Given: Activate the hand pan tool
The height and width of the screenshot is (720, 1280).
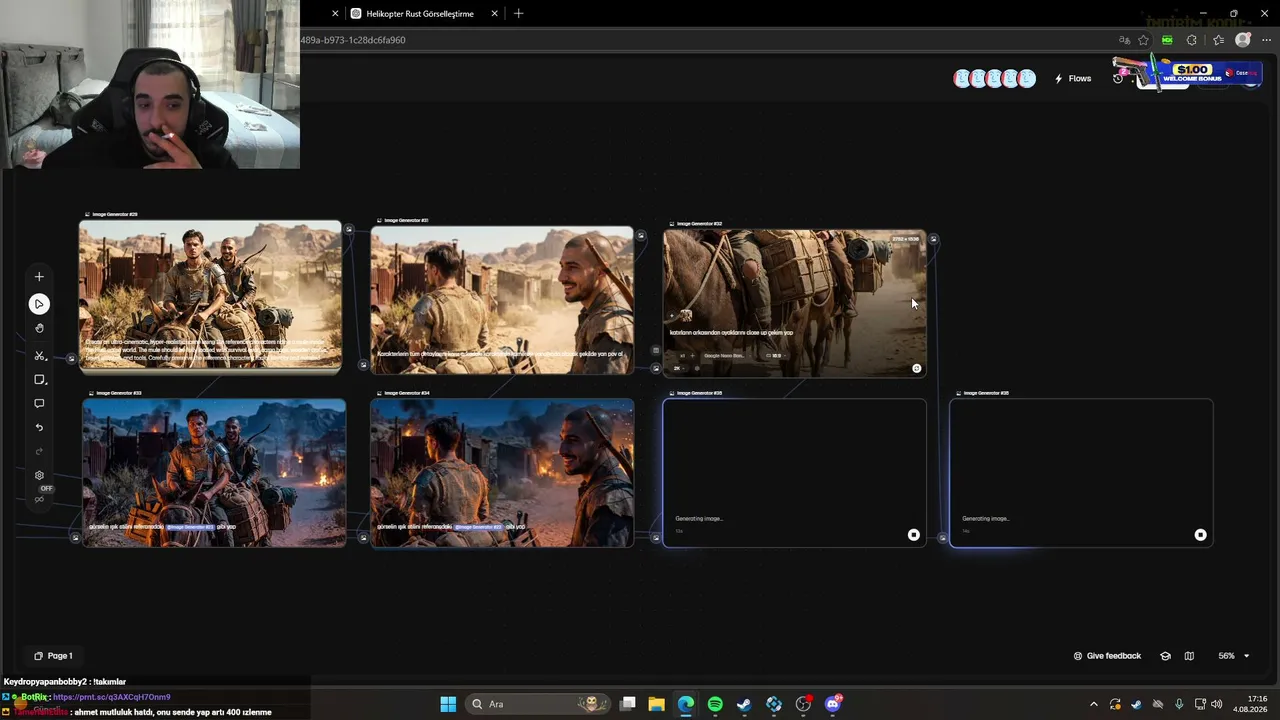Looking at the screenshot, I should [39, 328].
